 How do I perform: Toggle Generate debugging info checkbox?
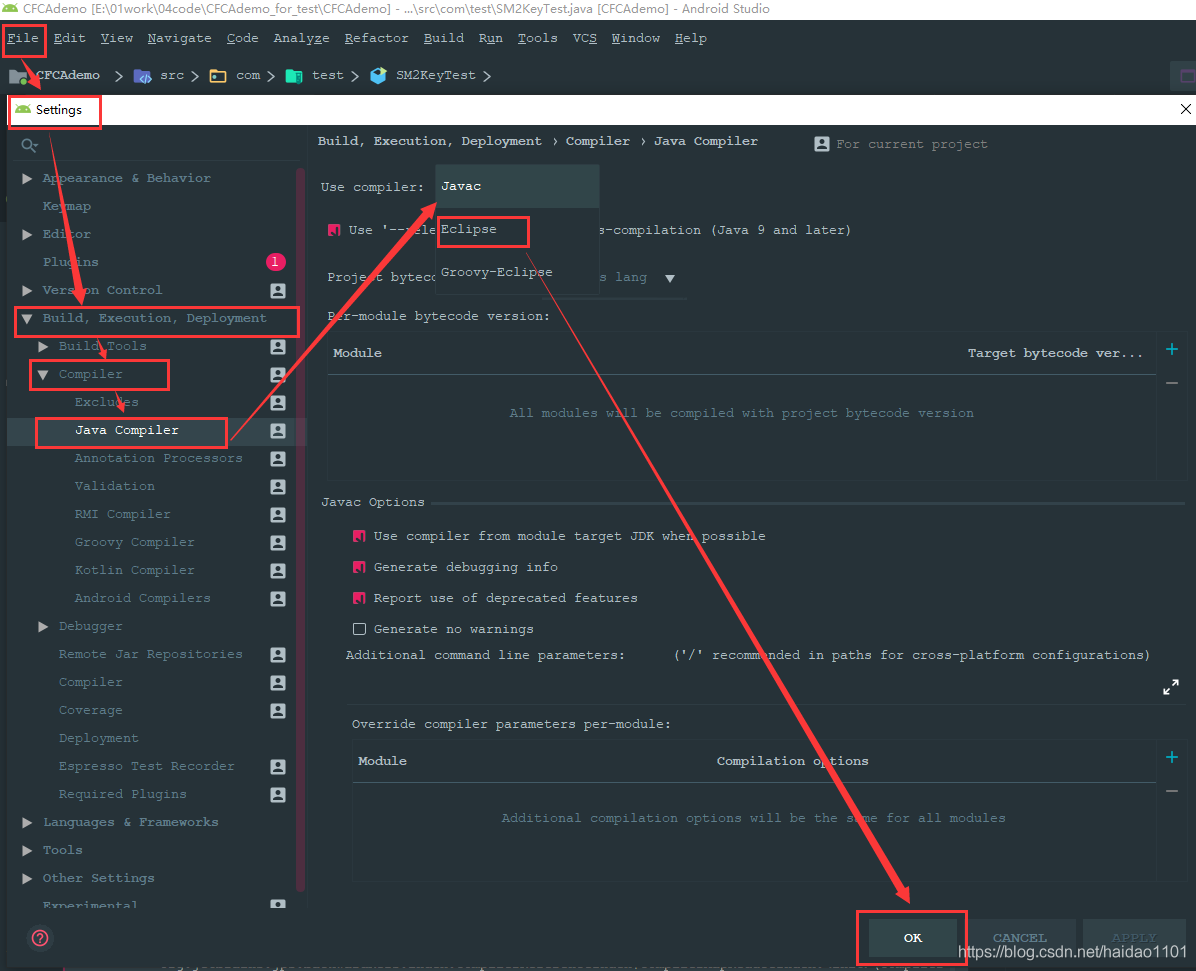pyautogui.click(x=359, y=567)
